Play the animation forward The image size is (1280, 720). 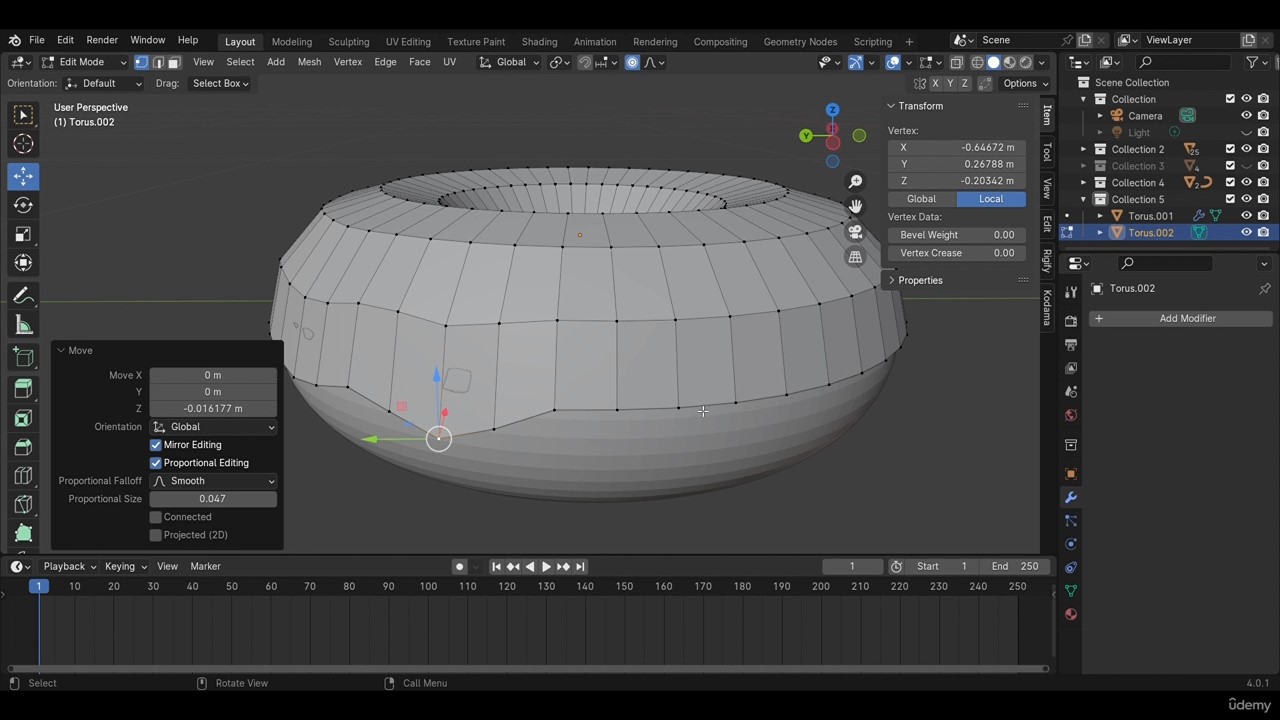[x=546, y=567]
